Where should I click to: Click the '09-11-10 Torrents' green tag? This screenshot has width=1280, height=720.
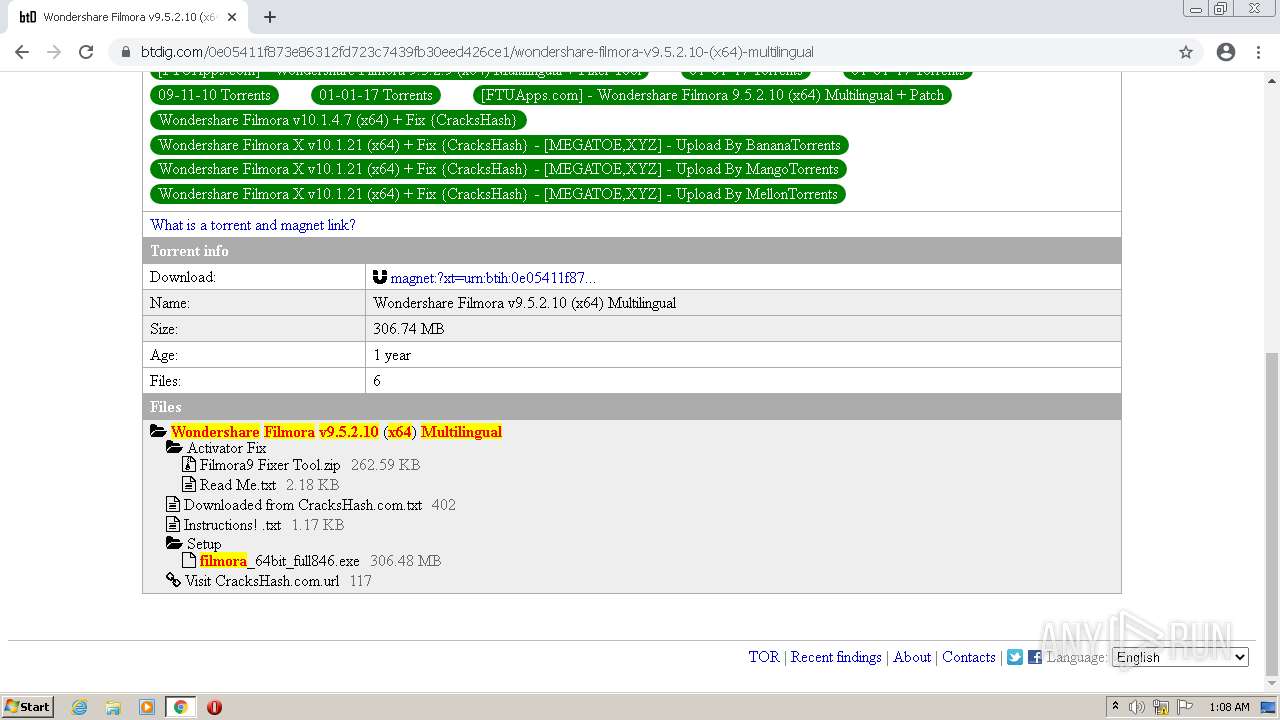click(x=215, y=95)
